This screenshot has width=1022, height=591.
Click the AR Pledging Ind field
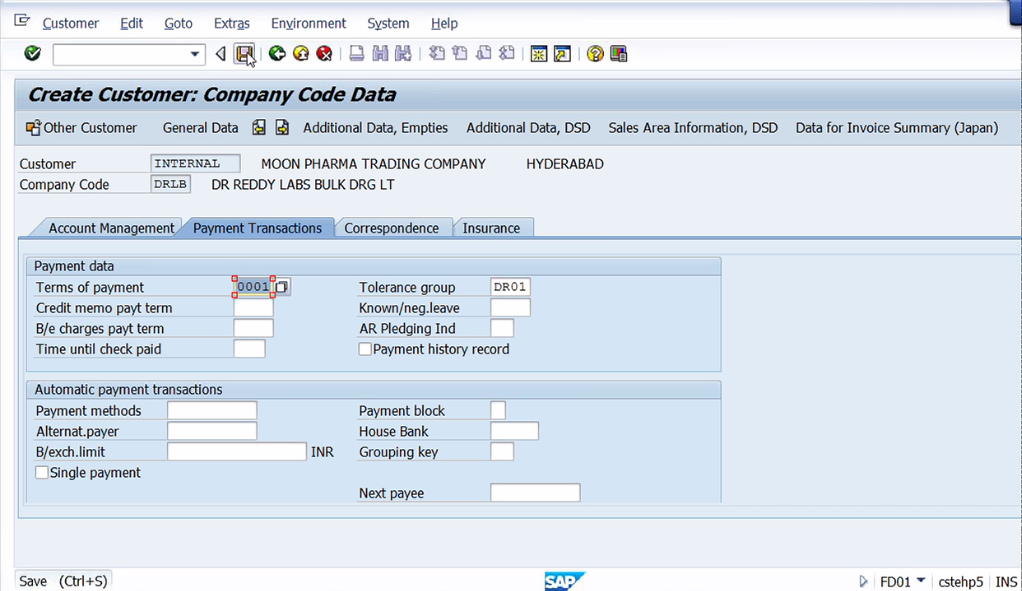coord(502,328)
